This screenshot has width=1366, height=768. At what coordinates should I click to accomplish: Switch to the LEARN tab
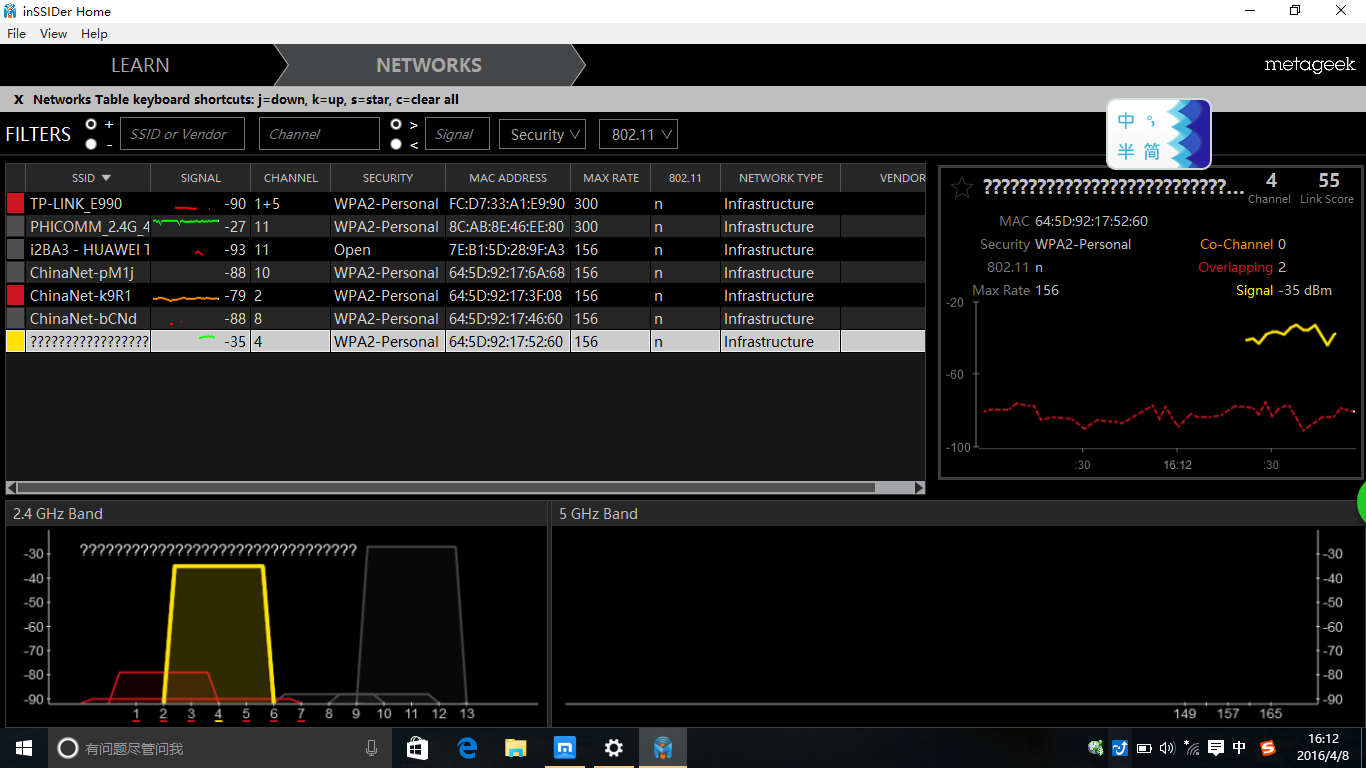[x=140, y=65]
